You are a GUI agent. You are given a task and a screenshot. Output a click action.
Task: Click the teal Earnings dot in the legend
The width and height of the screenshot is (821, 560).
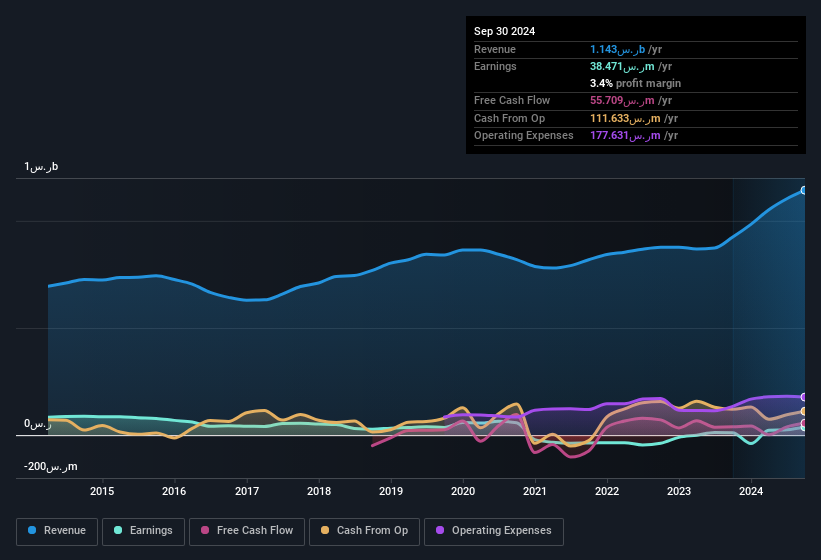coord(119,531)
